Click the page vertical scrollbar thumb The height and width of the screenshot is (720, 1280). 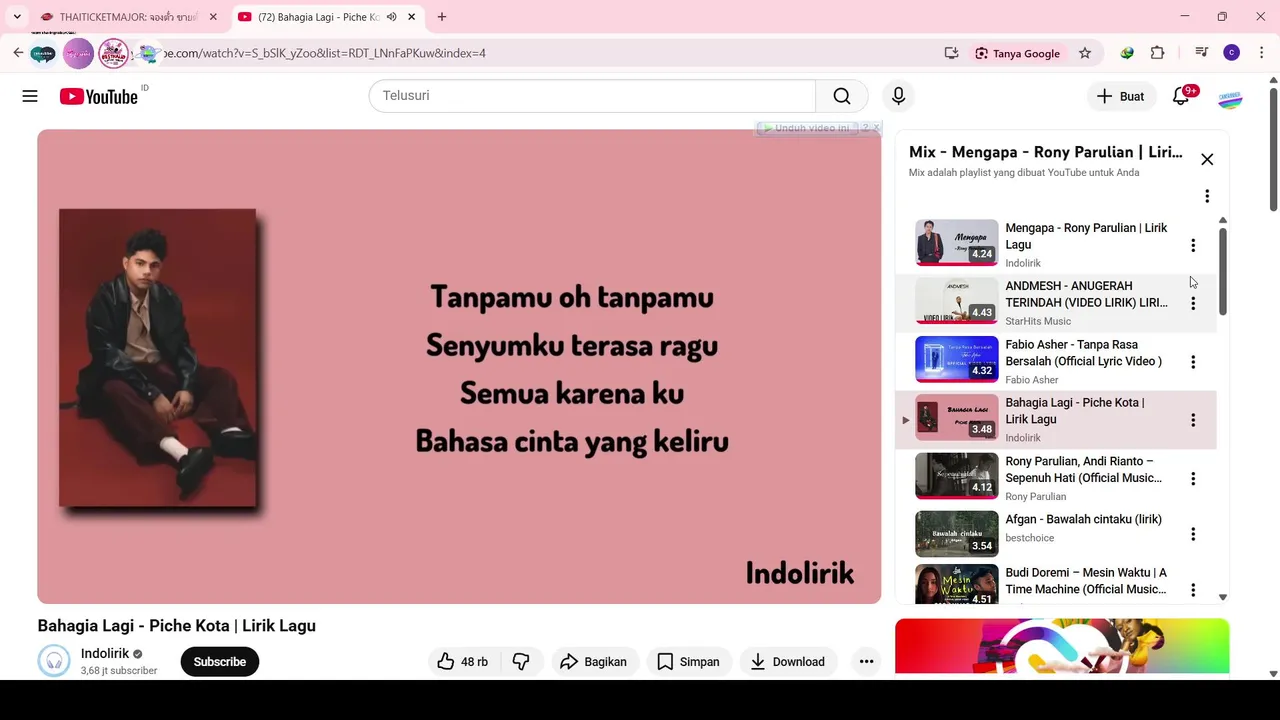pos(1273,150)
